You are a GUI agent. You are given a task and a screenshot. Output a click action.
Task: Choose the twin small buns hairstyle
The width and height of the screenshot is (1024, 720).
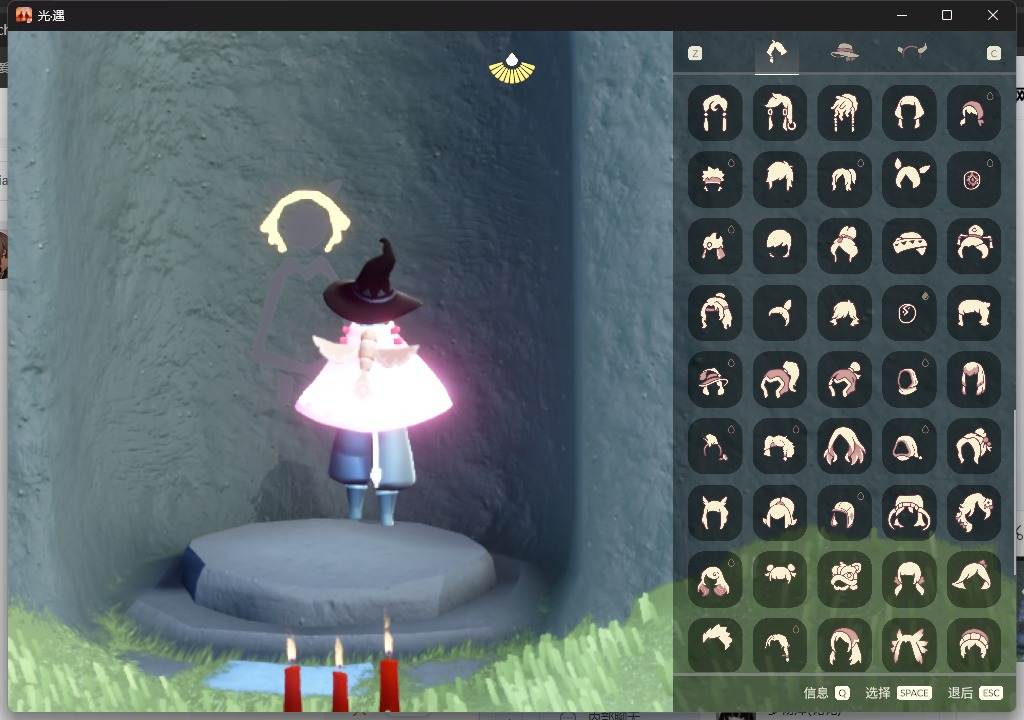click(780, 579)
